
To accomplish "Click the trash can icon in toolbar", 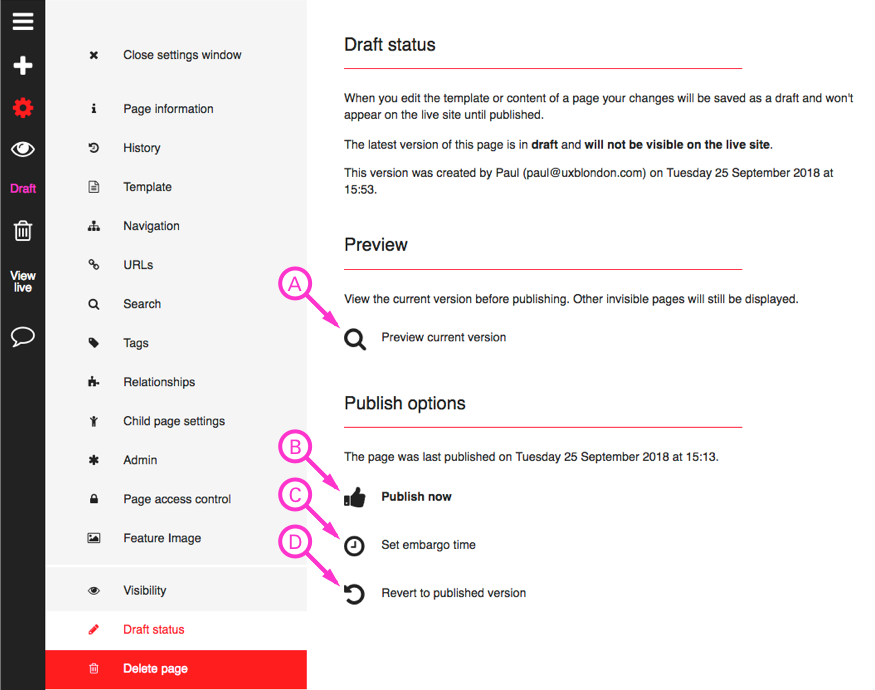I will click(22, 231).
